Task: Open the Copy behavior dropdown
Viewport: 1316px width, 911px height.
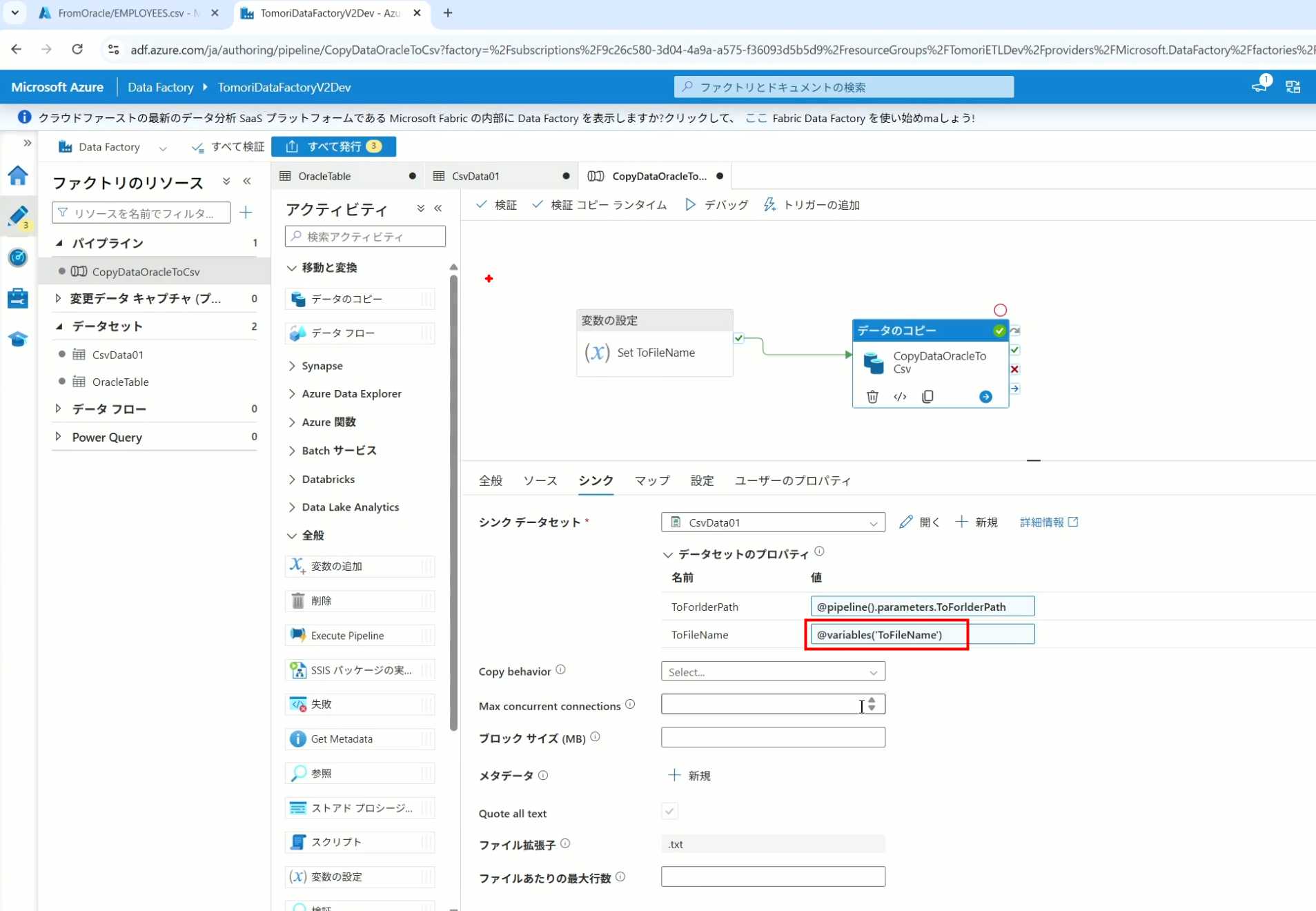Action: (x=772, y=672)
